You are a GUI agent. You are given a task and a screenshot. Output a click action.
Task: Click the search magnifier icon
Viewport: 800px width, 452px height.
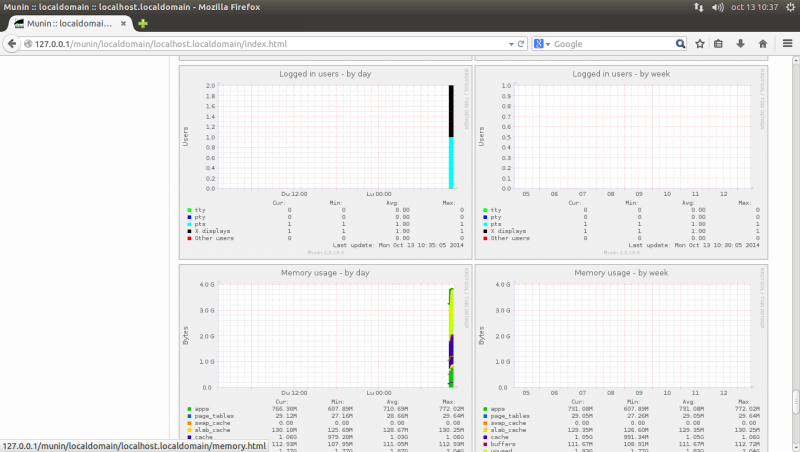click(x=680, y=44)
